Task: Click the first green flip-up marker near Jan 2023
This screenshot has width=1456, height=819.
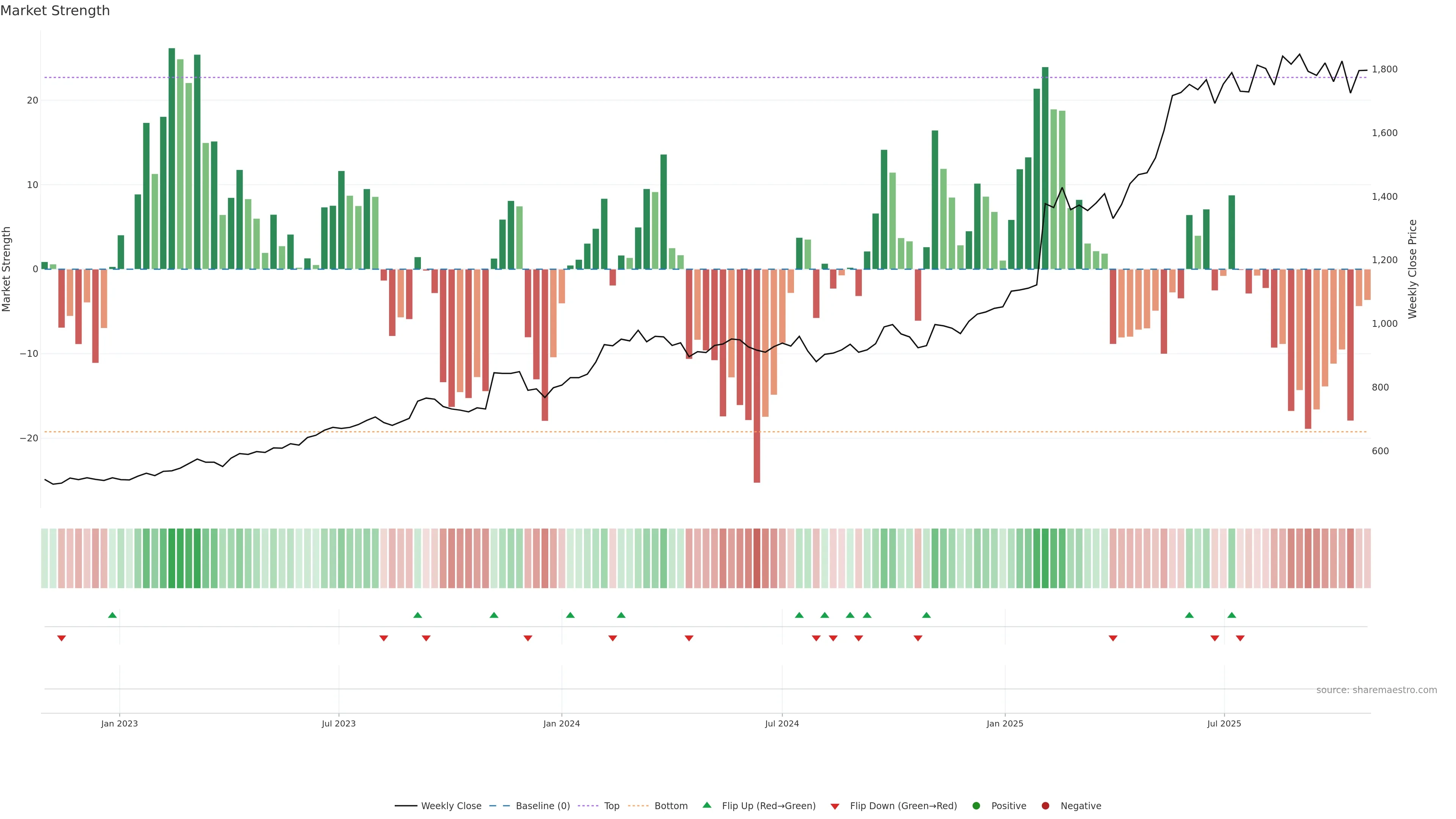Action: pyautogui.click(x=113, y=615)
